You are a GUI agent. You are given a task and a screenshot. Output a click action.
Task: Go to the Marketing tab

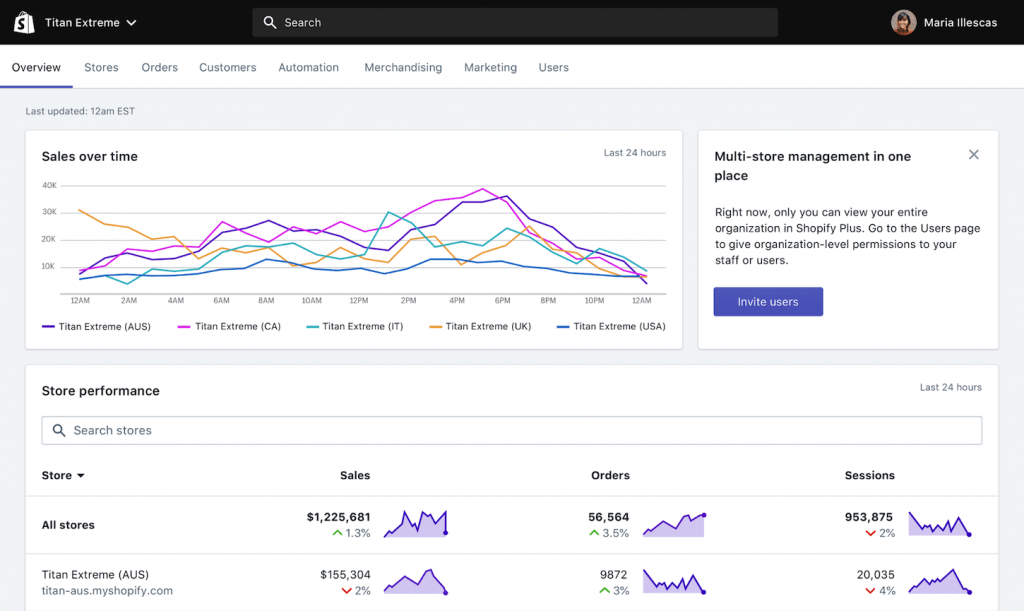[x=490, y=67]
